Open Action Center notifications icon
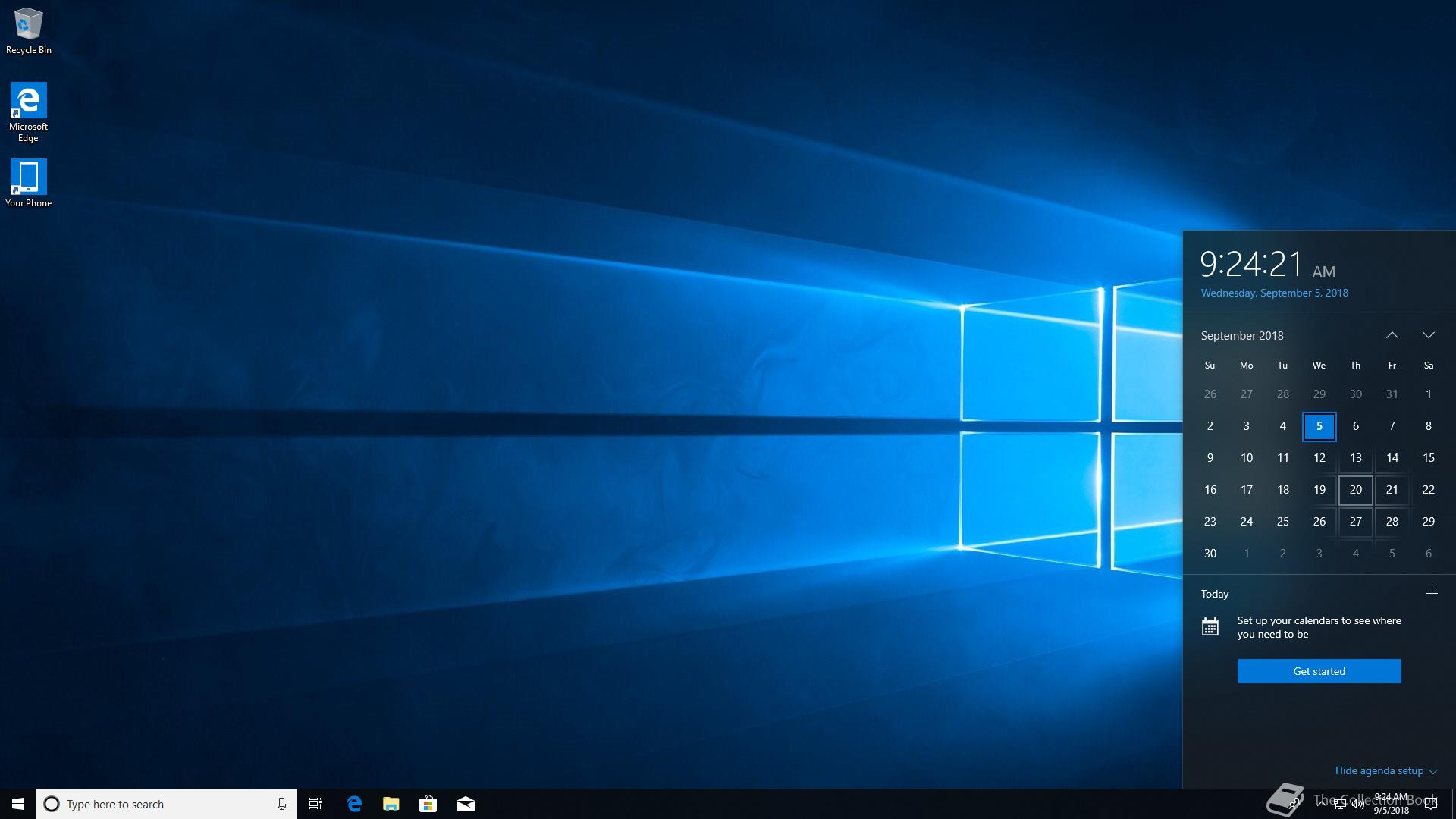Image resolution: width=1456 pixels, height=819 pixels. click(x=1431, y=804)
